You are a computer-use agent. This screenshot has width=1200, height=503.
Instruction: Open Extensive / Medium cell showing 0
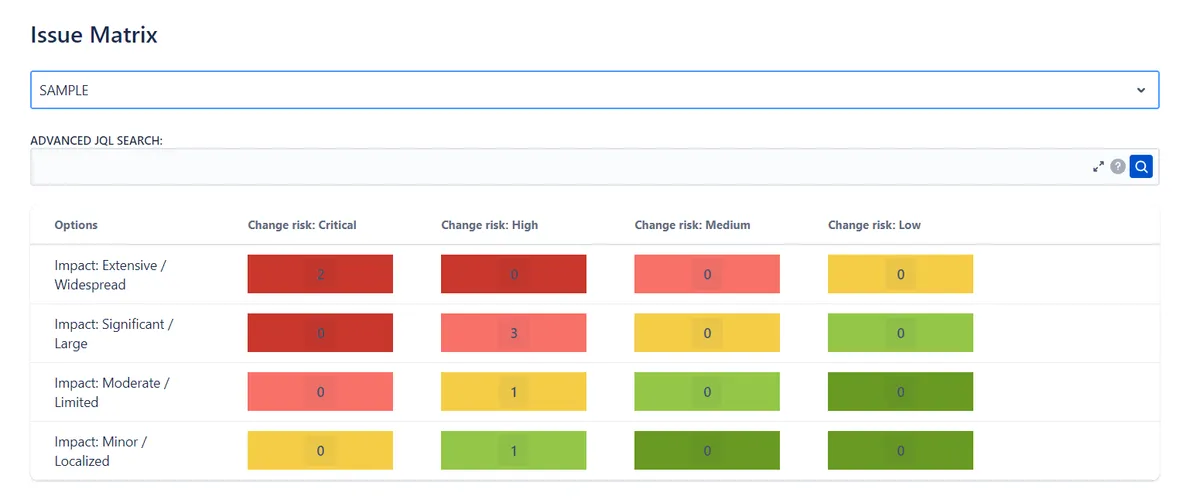(707, 274)
